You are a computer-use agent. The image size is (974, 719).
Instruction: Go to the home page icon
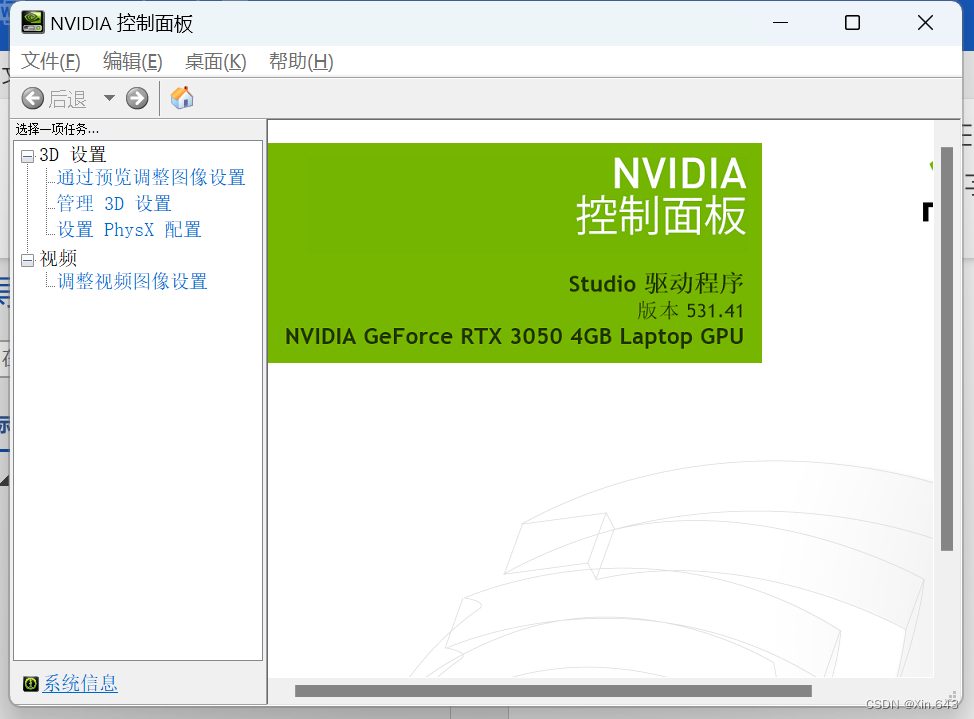click(x=182, y=98)
